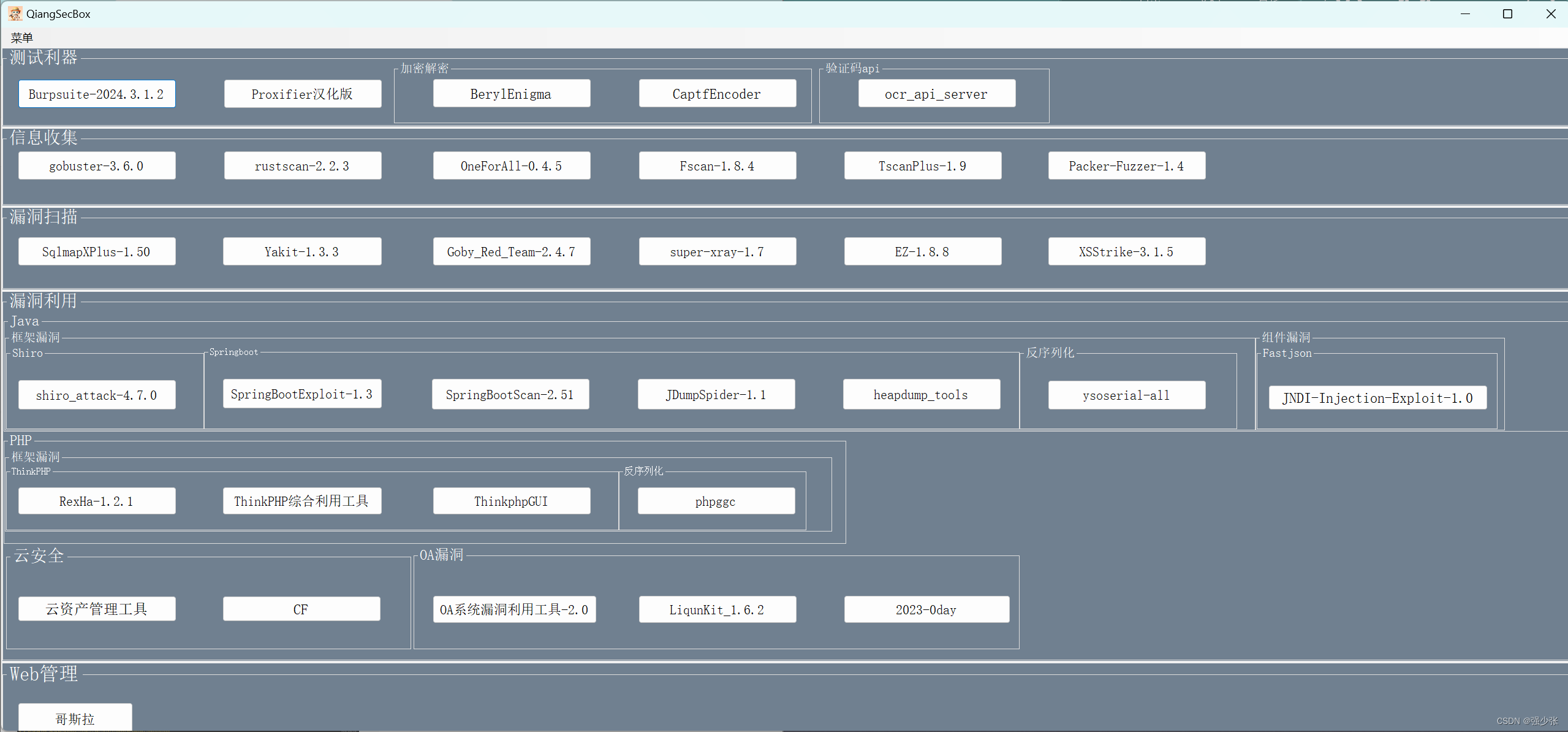Maximize the QiangSecBox window

1507,13
